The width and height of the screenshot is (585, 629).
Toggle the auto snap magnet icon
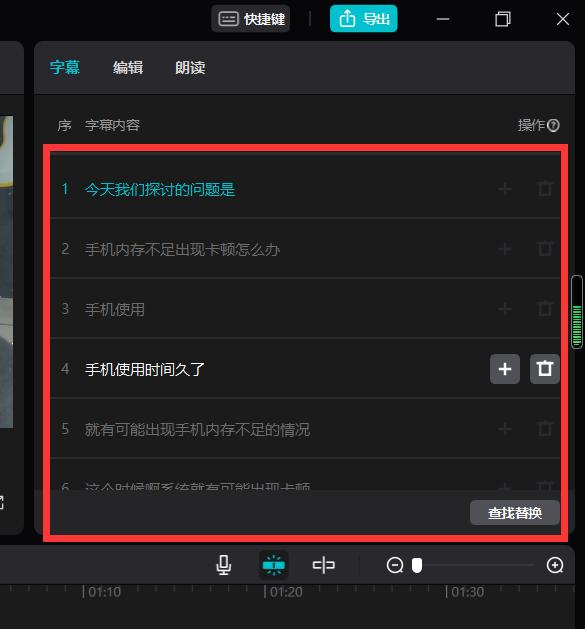(x=274, y=565)
